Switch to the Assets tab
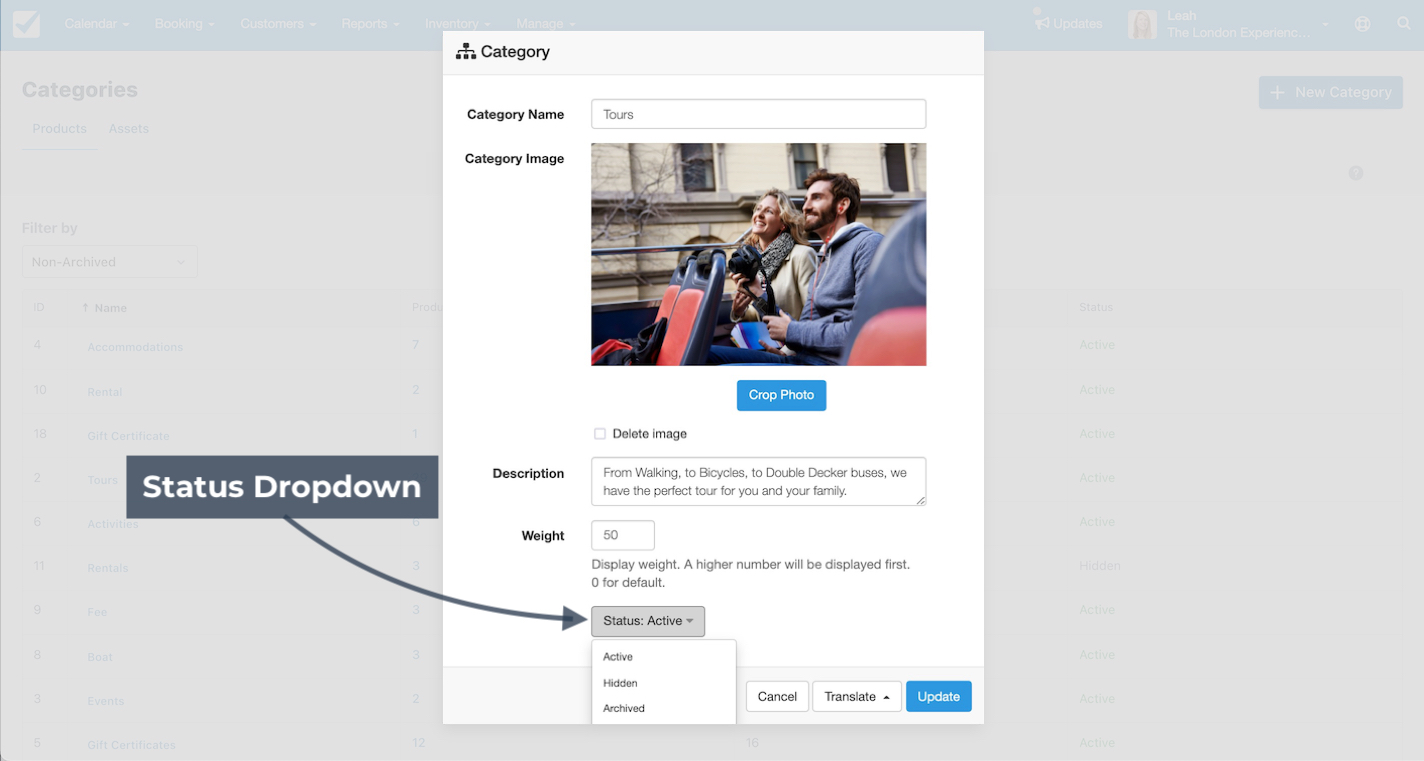 tap(129, 129)
